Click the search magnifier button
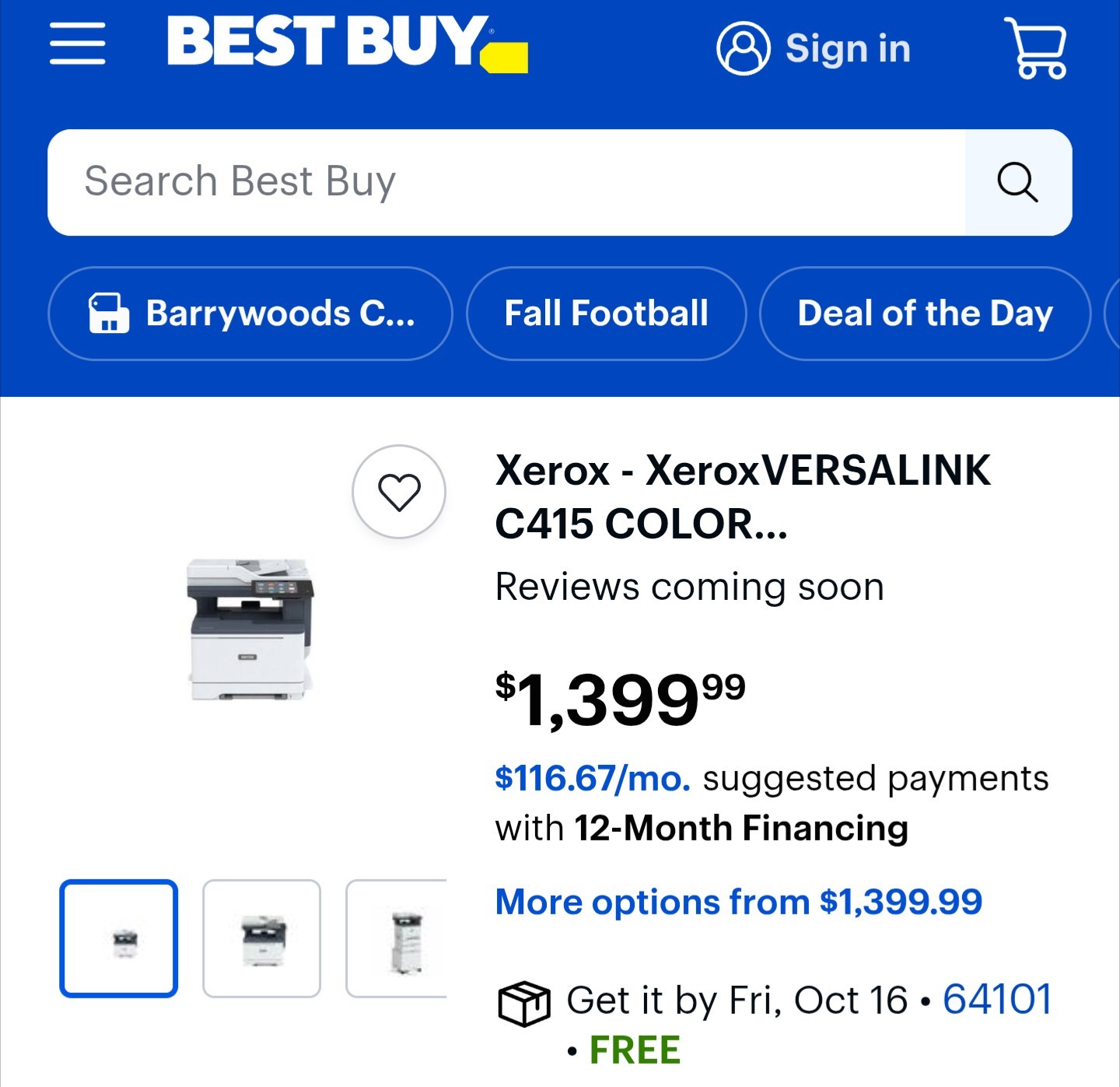Image resolution: width=1120 pixels, height=1087 pixels. click(x=1018, y=182)
